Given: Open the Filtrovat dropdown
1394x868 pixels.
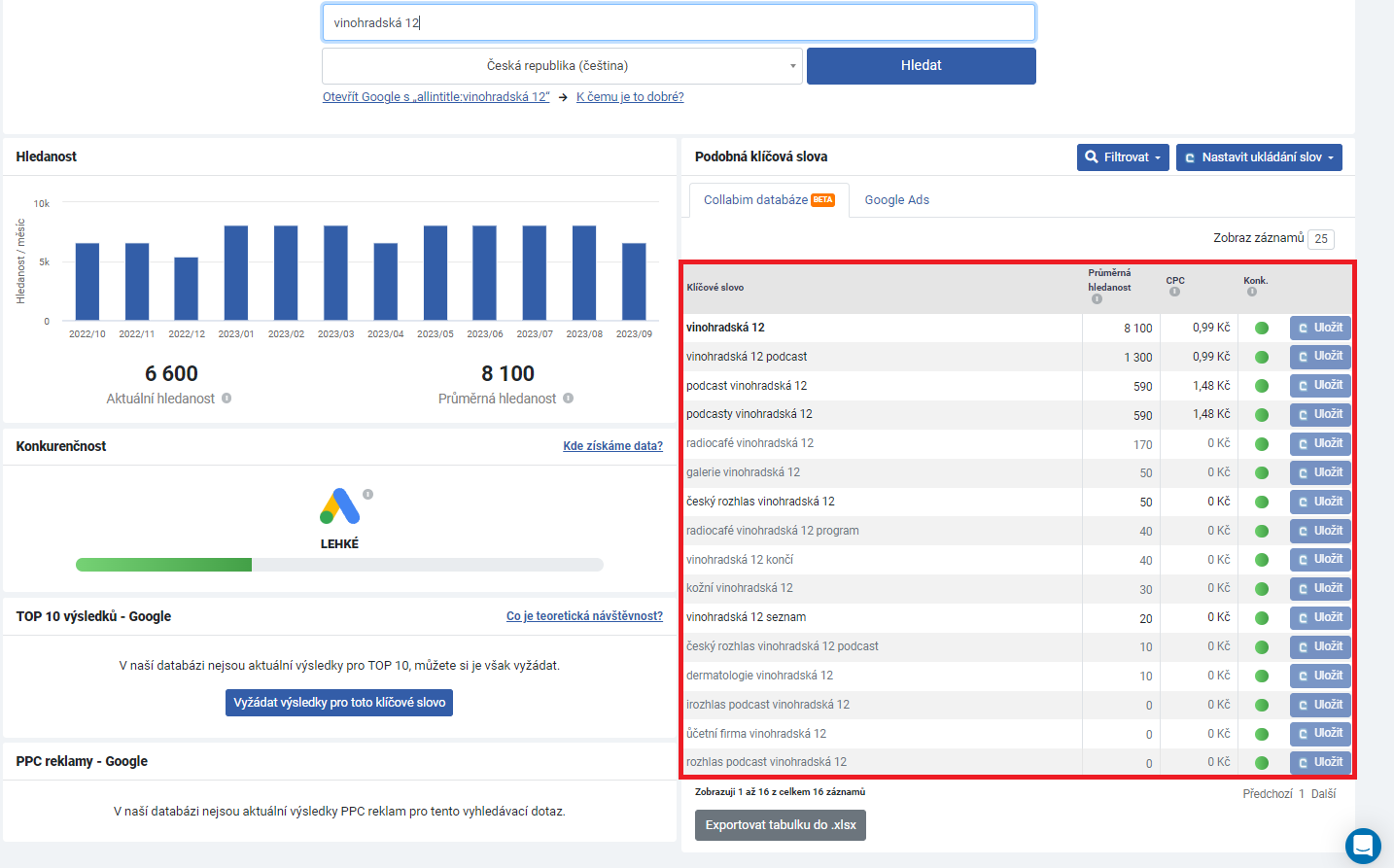Looking at the screenshot, I should [x=1123, y=157].
